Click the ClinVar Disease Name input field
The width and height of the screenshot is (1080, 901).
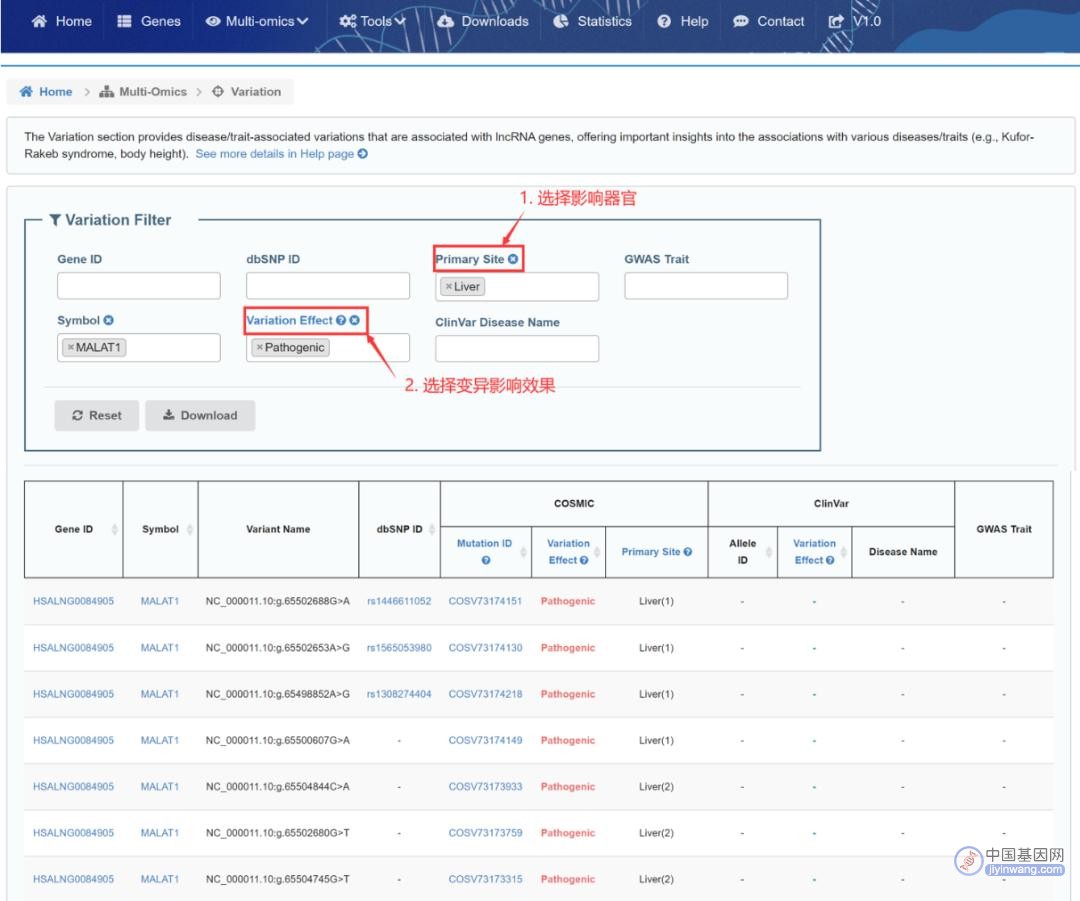[517, 349]
